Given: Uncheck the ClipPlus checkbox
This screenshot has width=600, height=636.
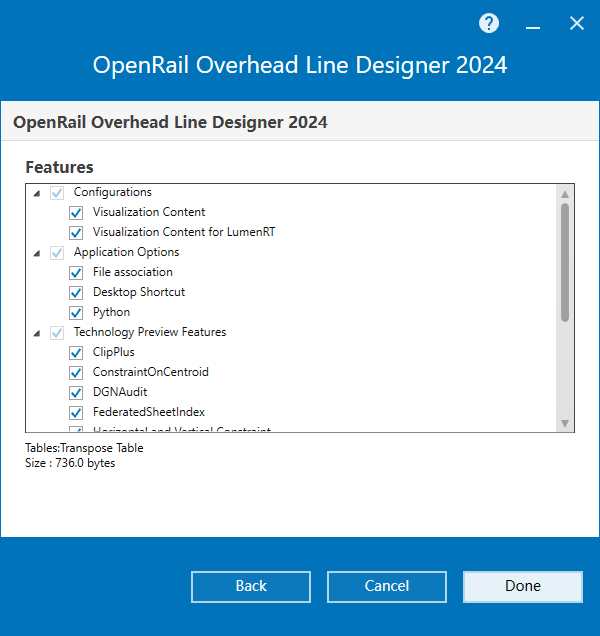Looking at the screenshot, I should [76, 352].
